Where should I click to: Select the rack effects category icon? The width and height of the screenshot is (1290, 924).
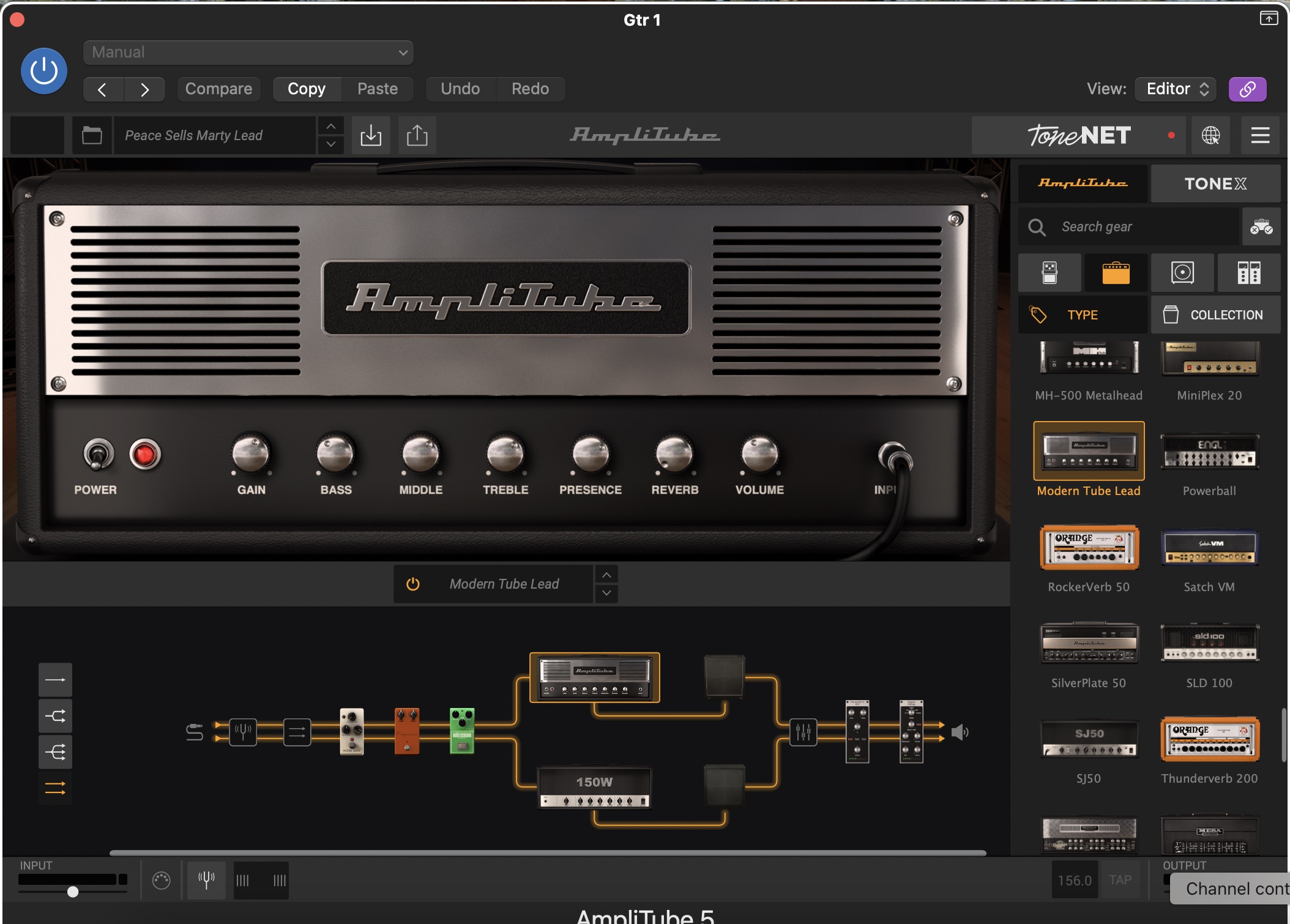pyautogui.click(x=1248, y=273)
